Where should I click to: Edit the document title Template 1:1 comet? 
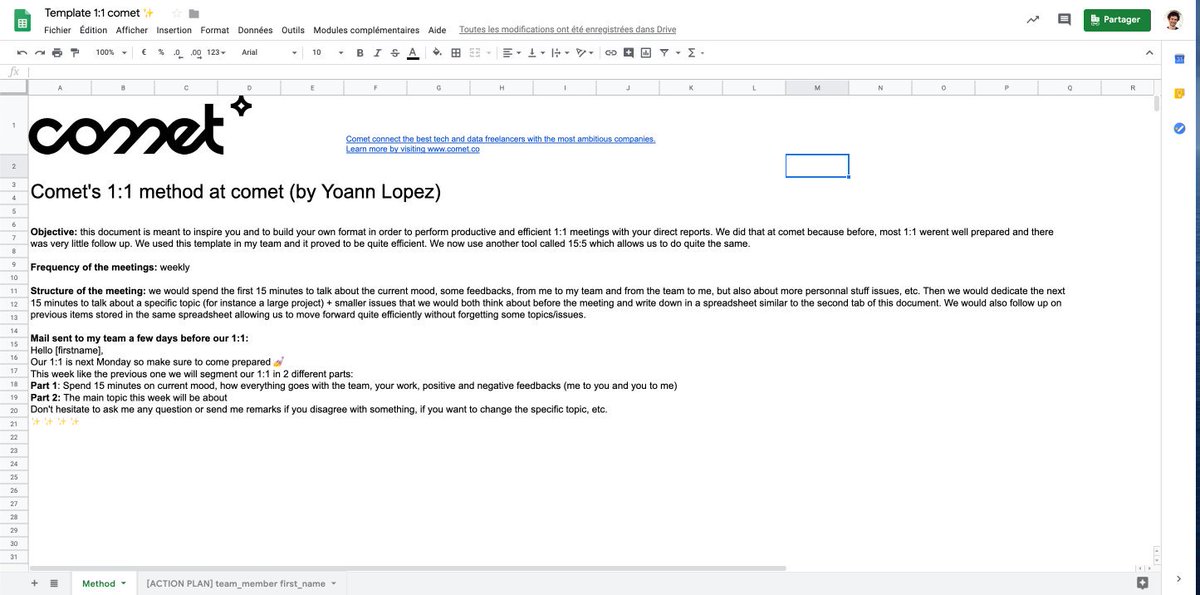click(x=100, y=13)
